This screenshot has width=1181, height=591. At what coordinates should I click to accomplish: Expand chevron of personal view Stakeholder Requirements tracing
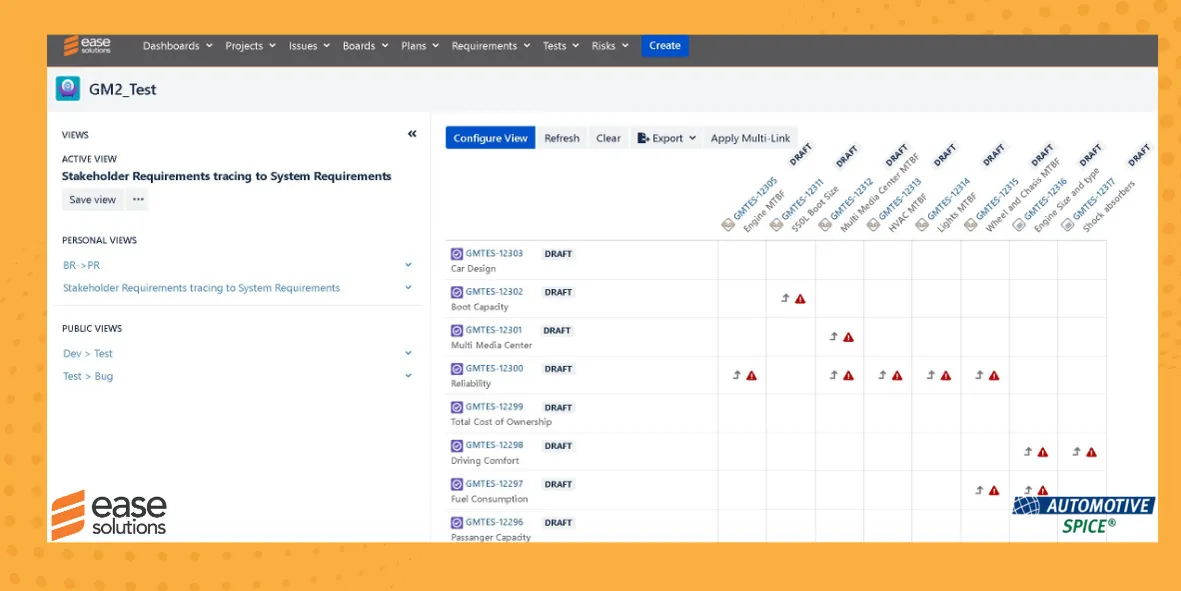408,288
